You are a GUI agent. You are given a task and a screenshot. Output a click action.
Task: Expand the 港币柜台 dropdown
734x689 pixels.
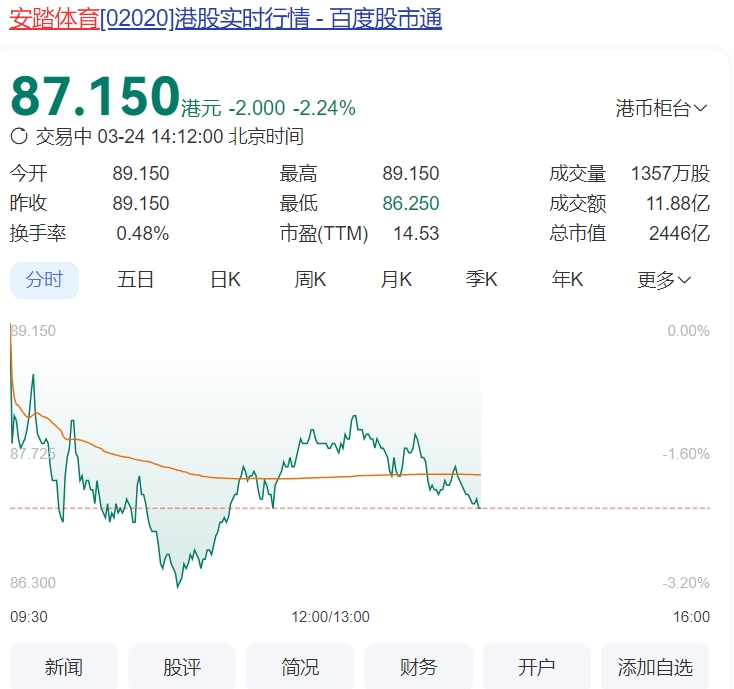click(x=661, y=108)
